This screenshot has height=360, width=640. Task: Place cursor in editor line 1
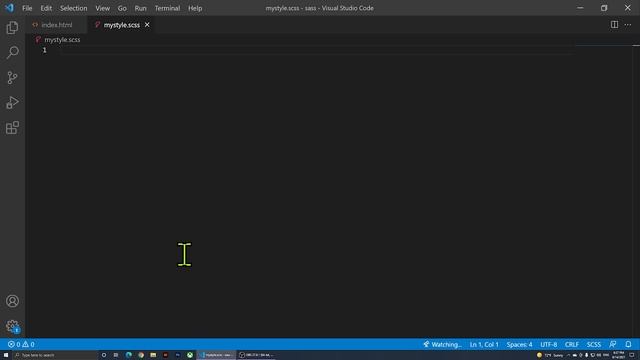click(318, 50)
